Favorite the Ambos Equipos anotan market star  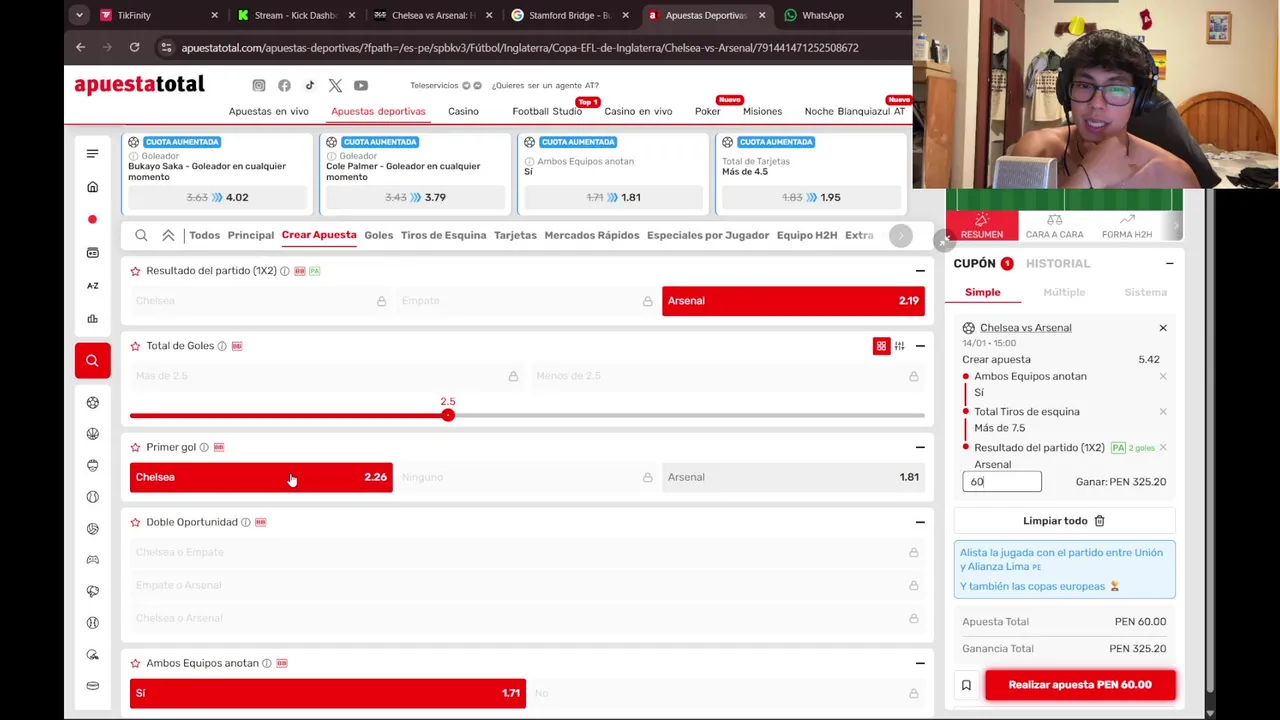(x=135, y=663)
